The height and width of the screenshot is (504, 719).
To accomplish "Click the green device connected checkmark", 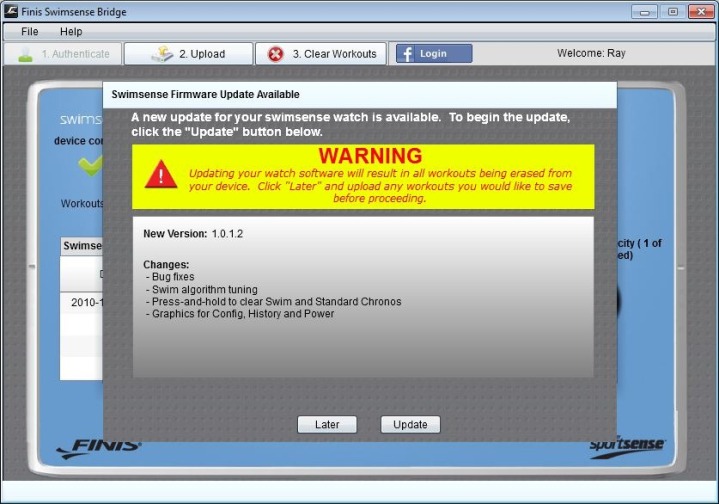I will [90, 166].
